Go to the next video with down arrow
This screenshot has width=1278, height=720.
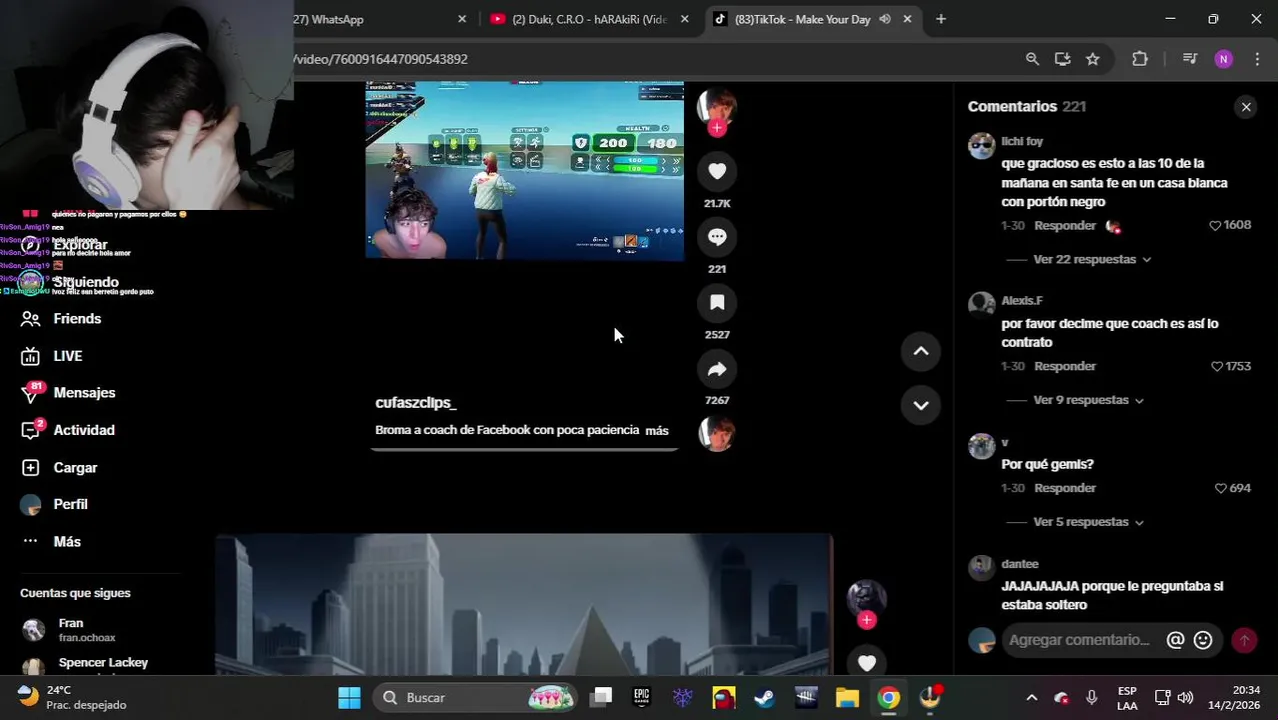point(921,405)
